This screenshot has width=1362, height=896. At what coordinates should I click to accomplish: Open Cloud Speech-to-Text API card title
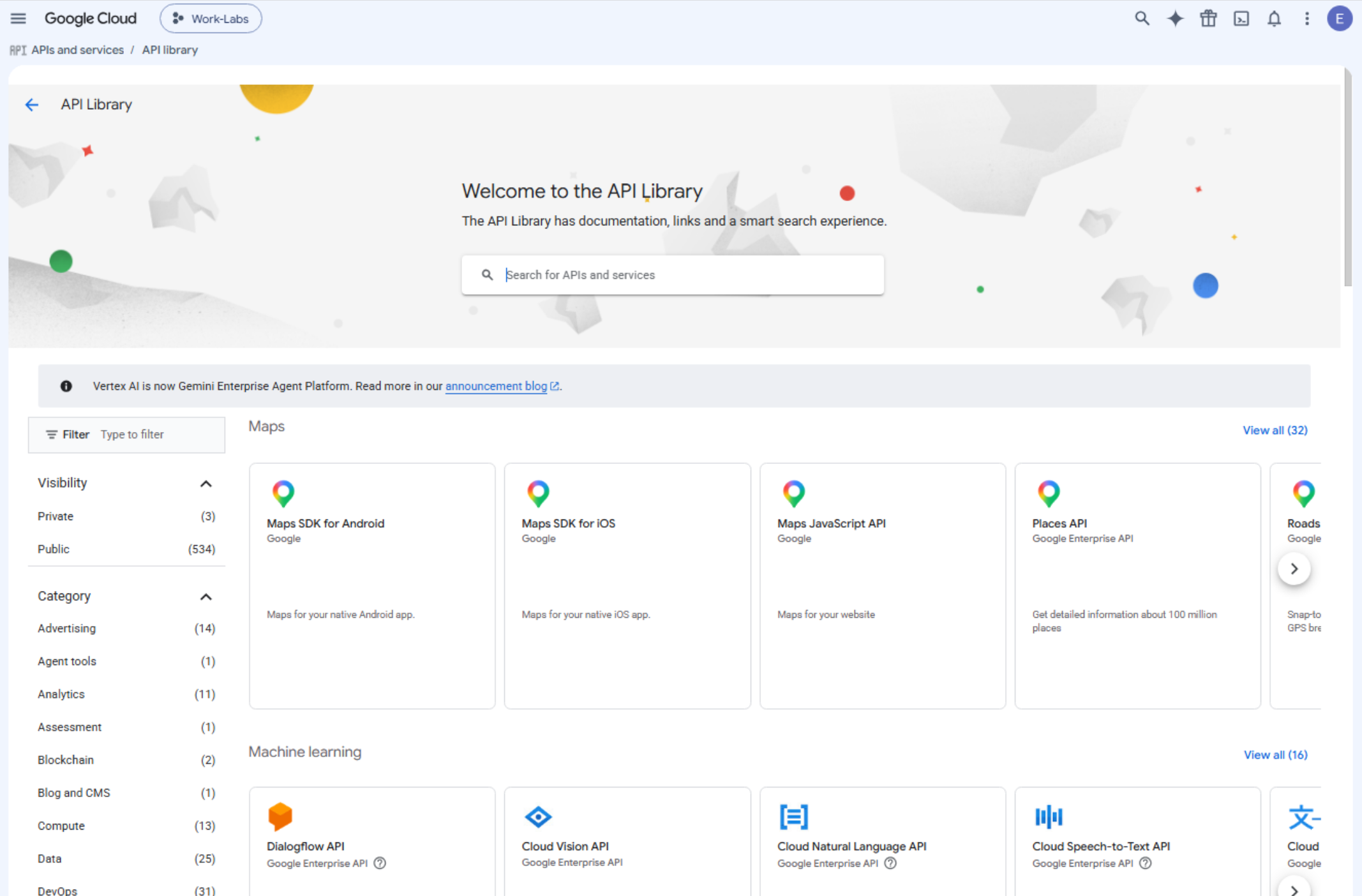pyautogui.click(x=1102, y=847)
